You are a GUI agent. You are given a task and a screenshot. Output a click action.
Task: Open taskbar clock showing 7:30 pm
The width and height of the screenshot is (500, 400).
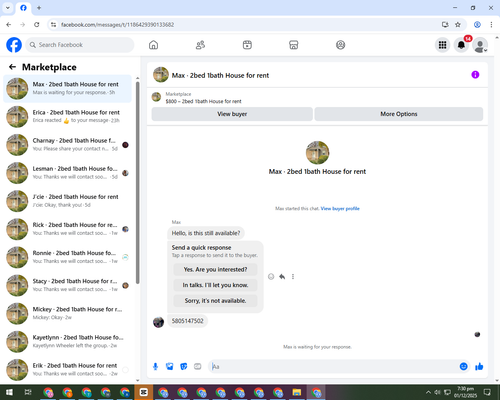click(x=465, y=392)
